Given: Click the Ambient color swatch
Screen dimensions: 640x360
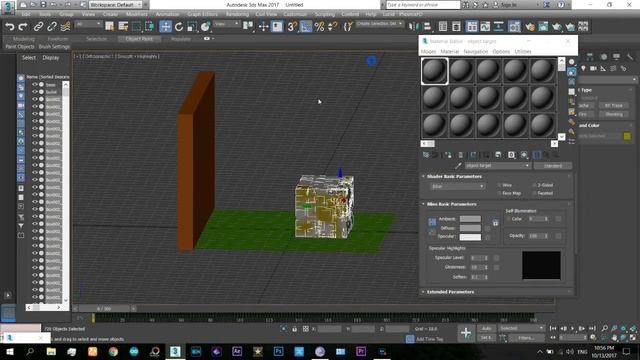Looking at the screenshot, I should tap(470, 219).
